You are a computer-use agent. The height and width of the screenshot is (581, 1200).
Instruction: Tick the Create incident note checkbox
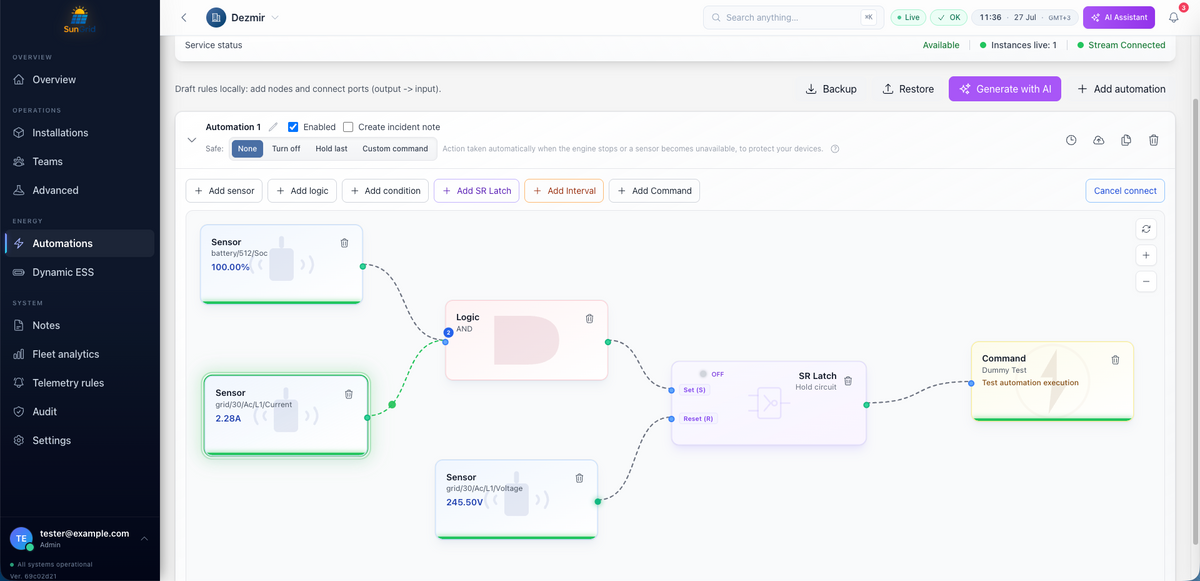tap(348, 127)
